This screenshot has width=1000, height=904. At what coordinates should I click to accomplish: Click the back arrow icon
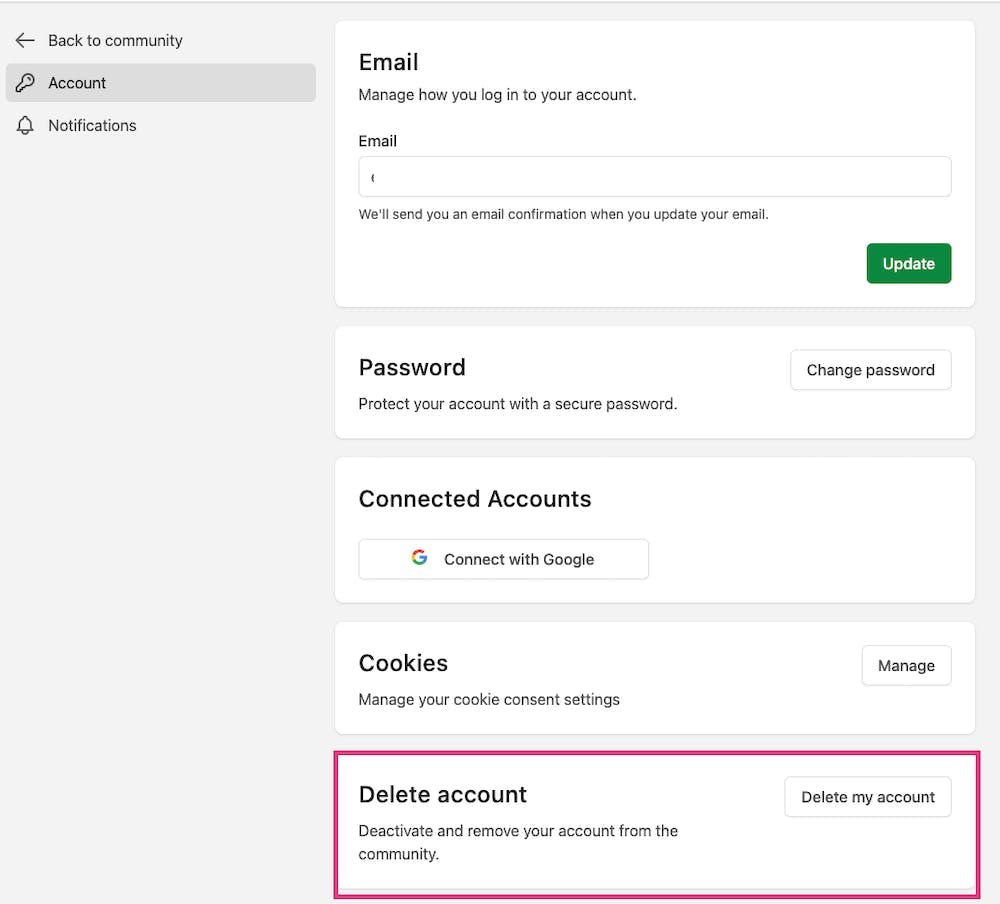[x=25, y=41]
